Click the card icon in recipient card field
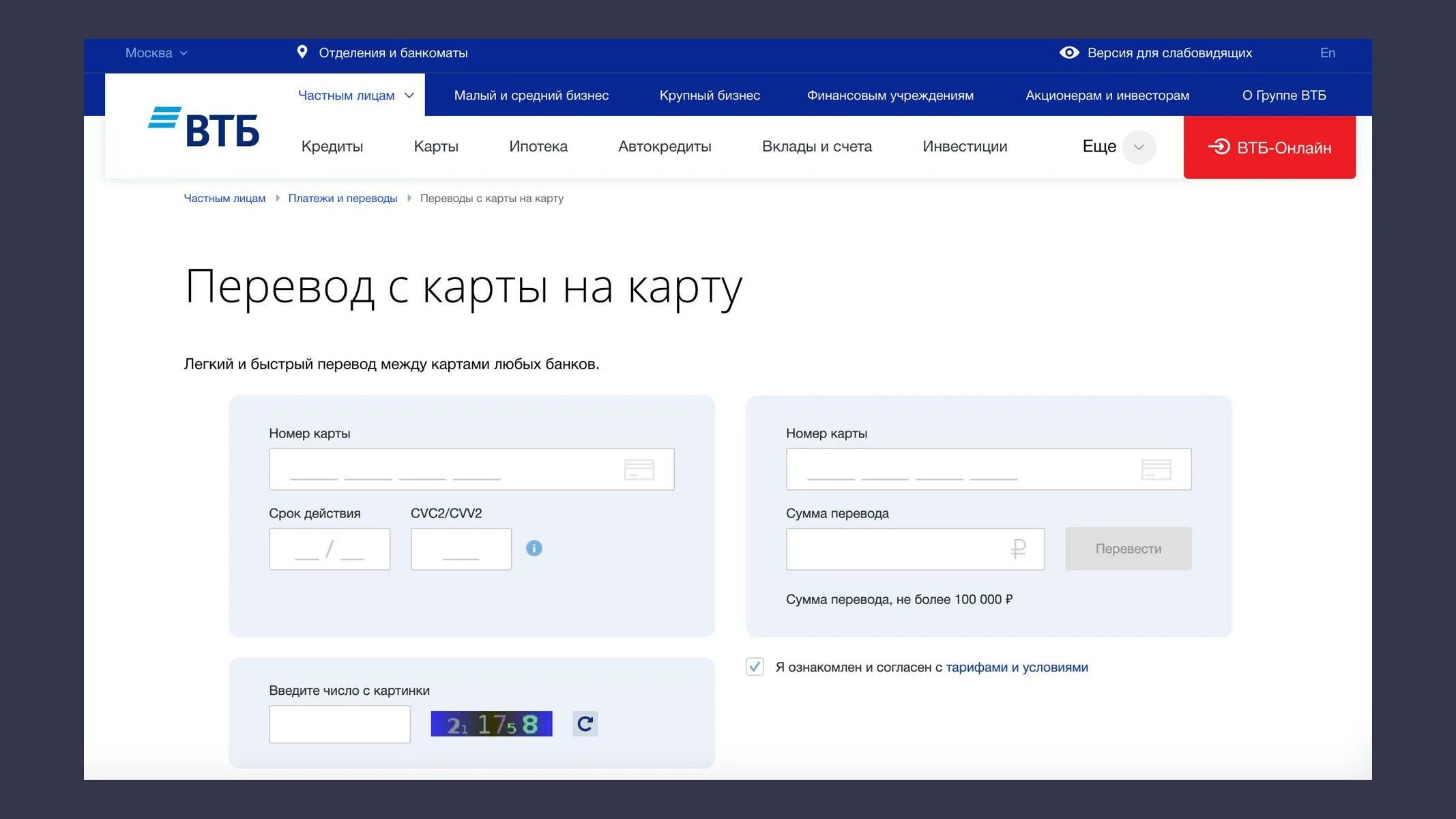 pos(1156,470)
